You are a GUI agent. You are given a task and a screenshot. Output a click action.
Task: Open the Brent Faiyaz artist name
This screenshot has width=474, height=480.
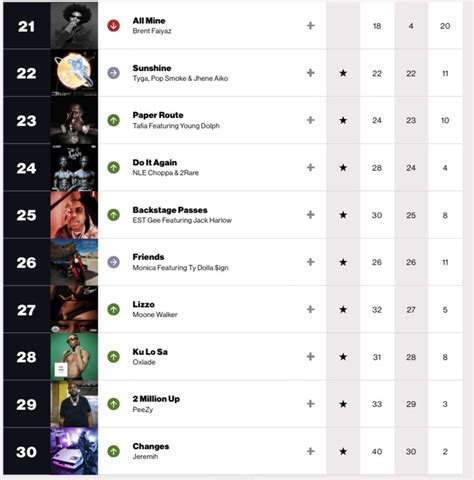pyautogui.click(x=152, y=31)
